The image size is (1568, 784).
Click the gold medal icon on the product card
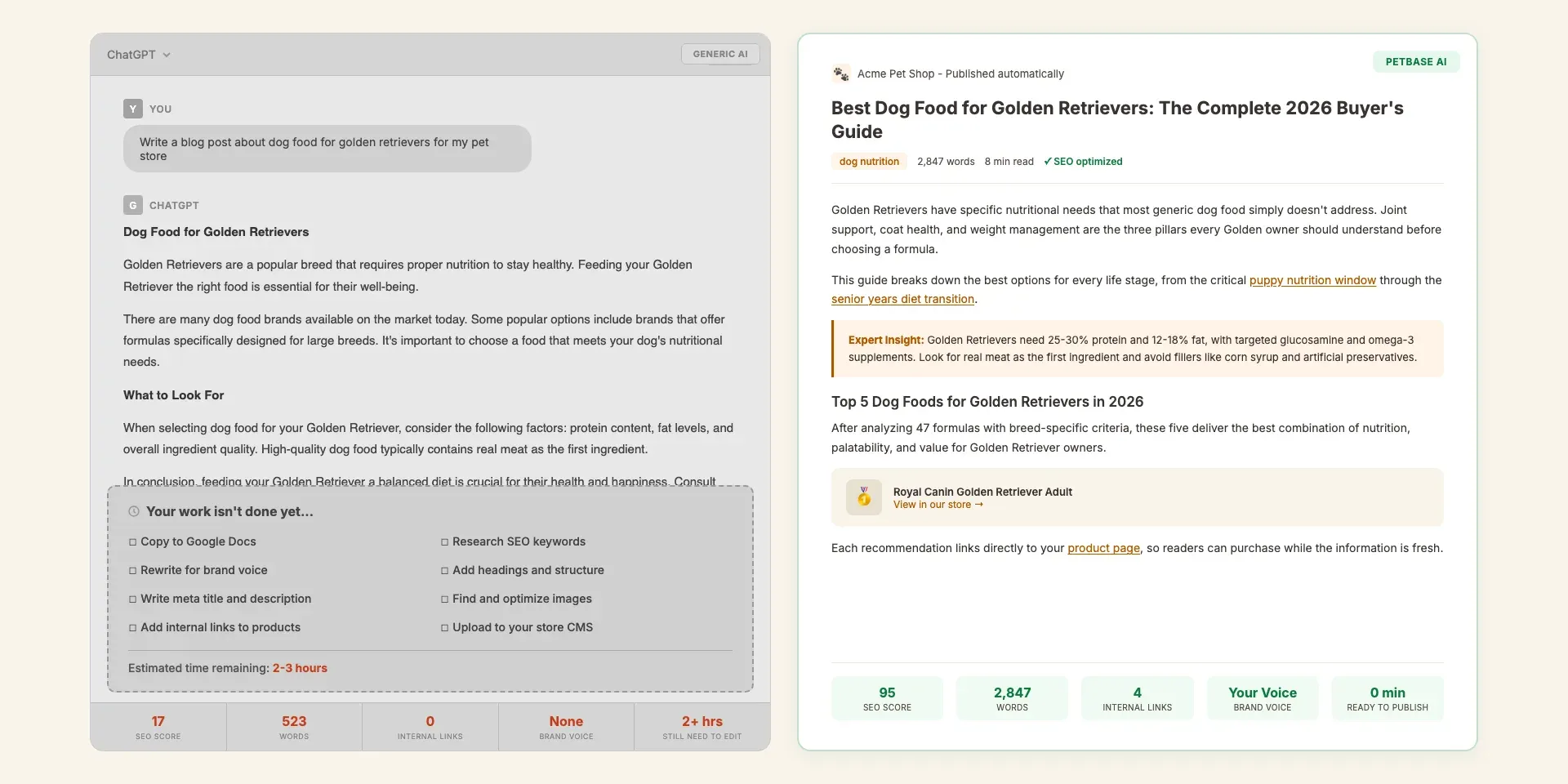(x=864, y=497)
